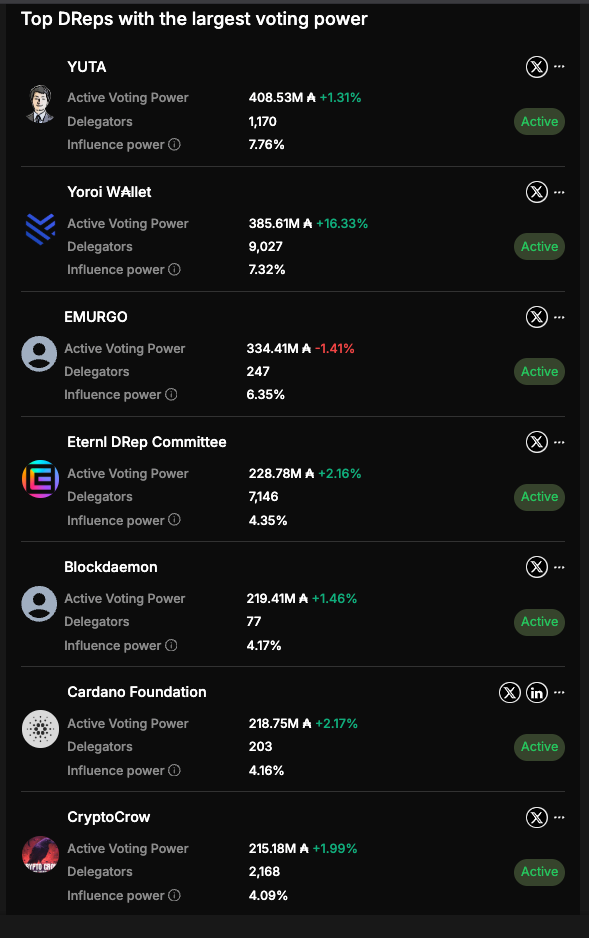
Task: Open YUTA's X (Twitter) profile icon
Action: click(536, 66)
